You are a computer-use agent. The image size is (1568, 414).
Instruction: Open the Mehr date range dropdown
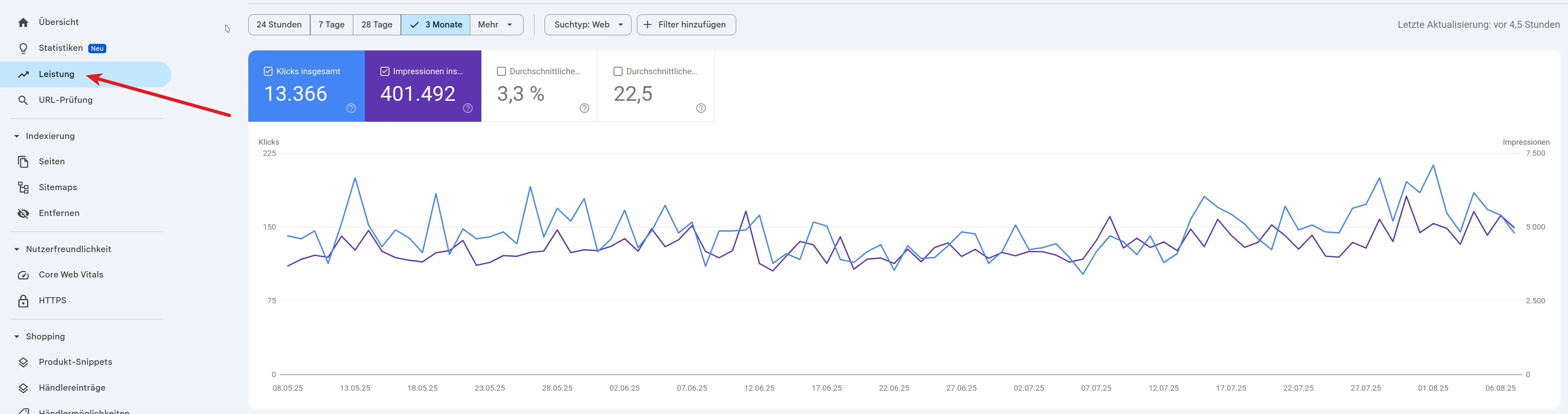tap(496, 25)
